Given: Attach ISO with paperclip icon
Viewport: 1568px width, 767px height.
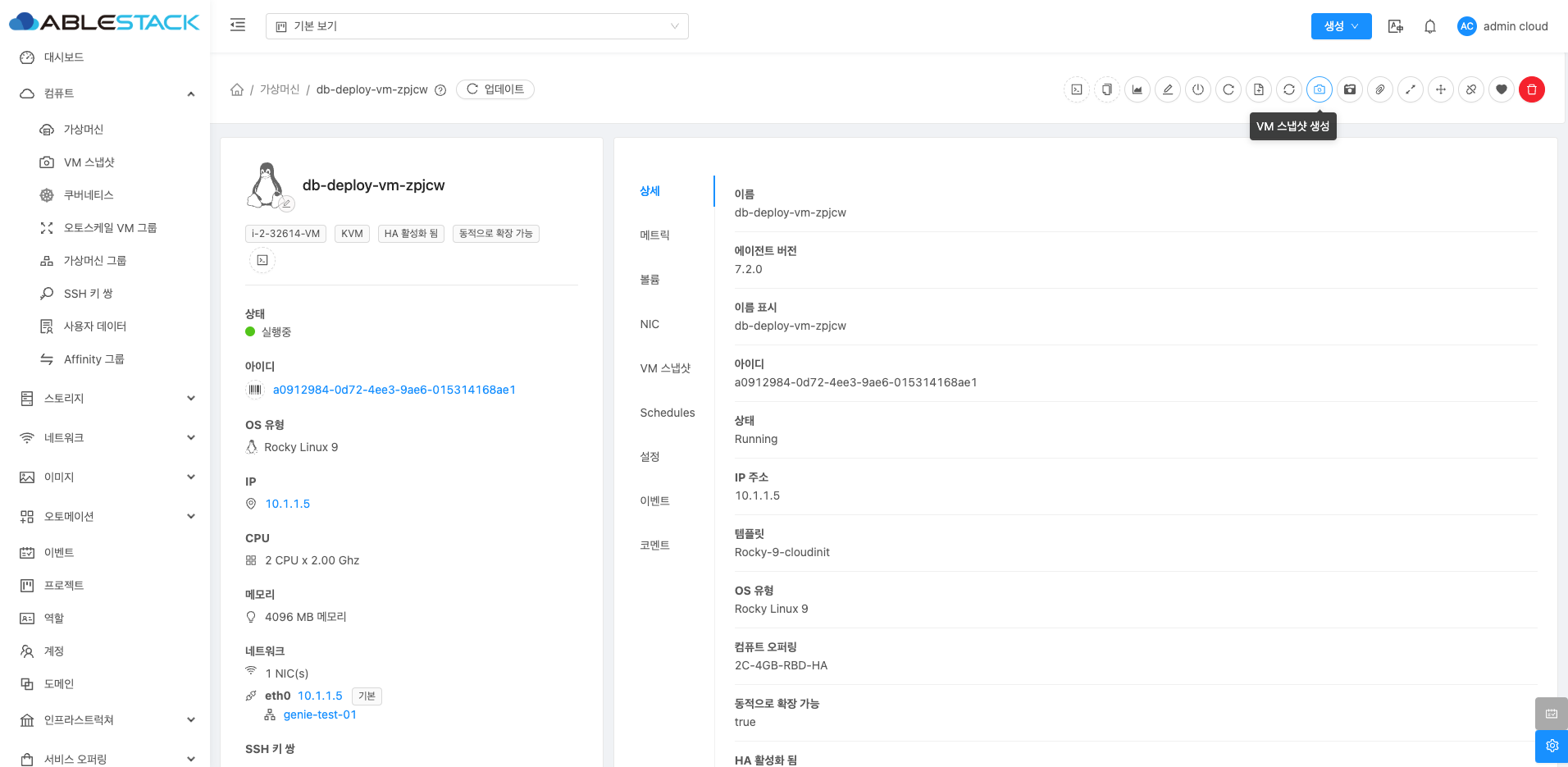Looking at the screenshot, I should click(x=1380, y=89).
